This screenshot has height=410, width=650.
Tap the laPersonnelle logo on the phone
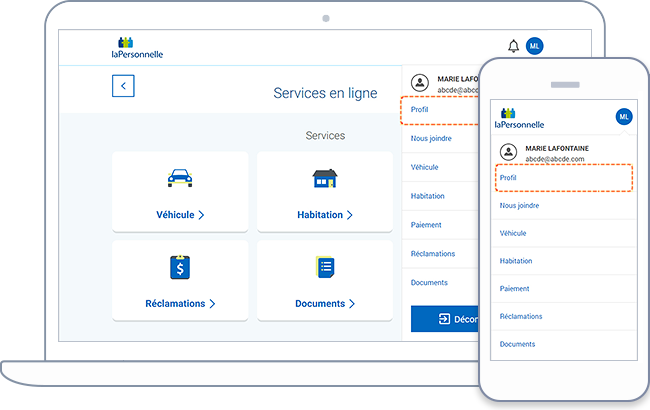(519, 119)
